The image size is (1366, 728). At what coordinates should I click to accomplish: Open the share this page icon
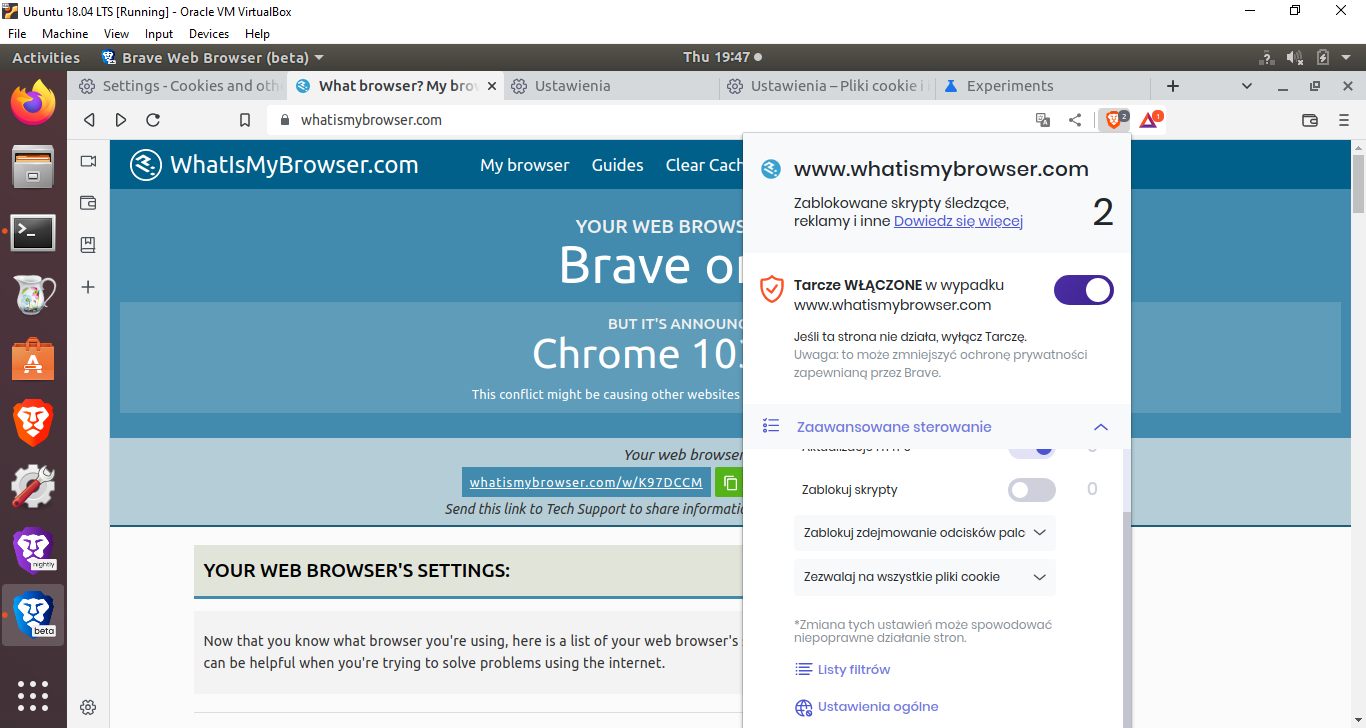[x=1075, y=119]
